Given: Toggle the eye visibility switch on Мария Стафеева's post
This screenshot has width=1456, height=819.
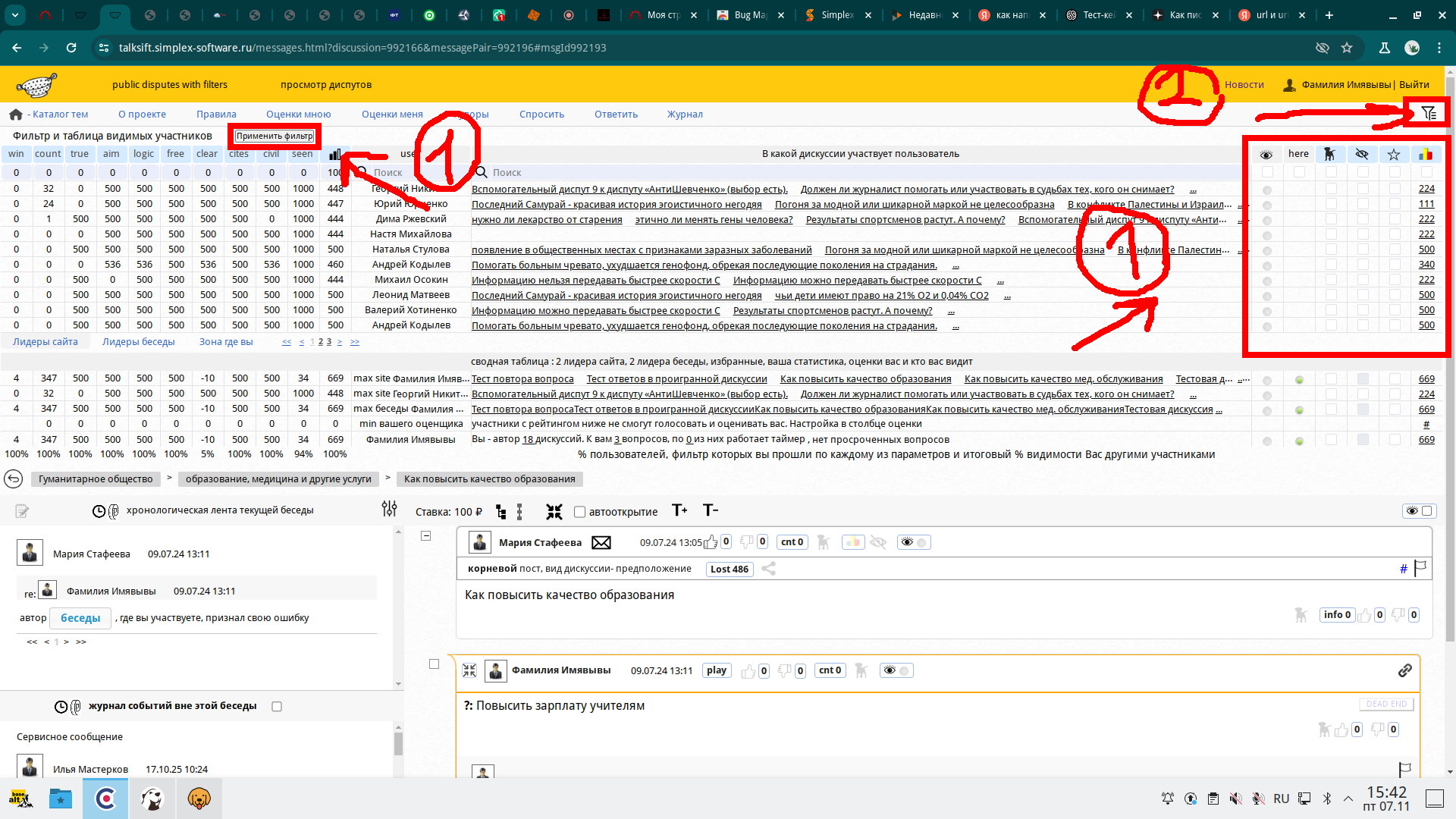Looking at the screenshot, I should point(913,542).
